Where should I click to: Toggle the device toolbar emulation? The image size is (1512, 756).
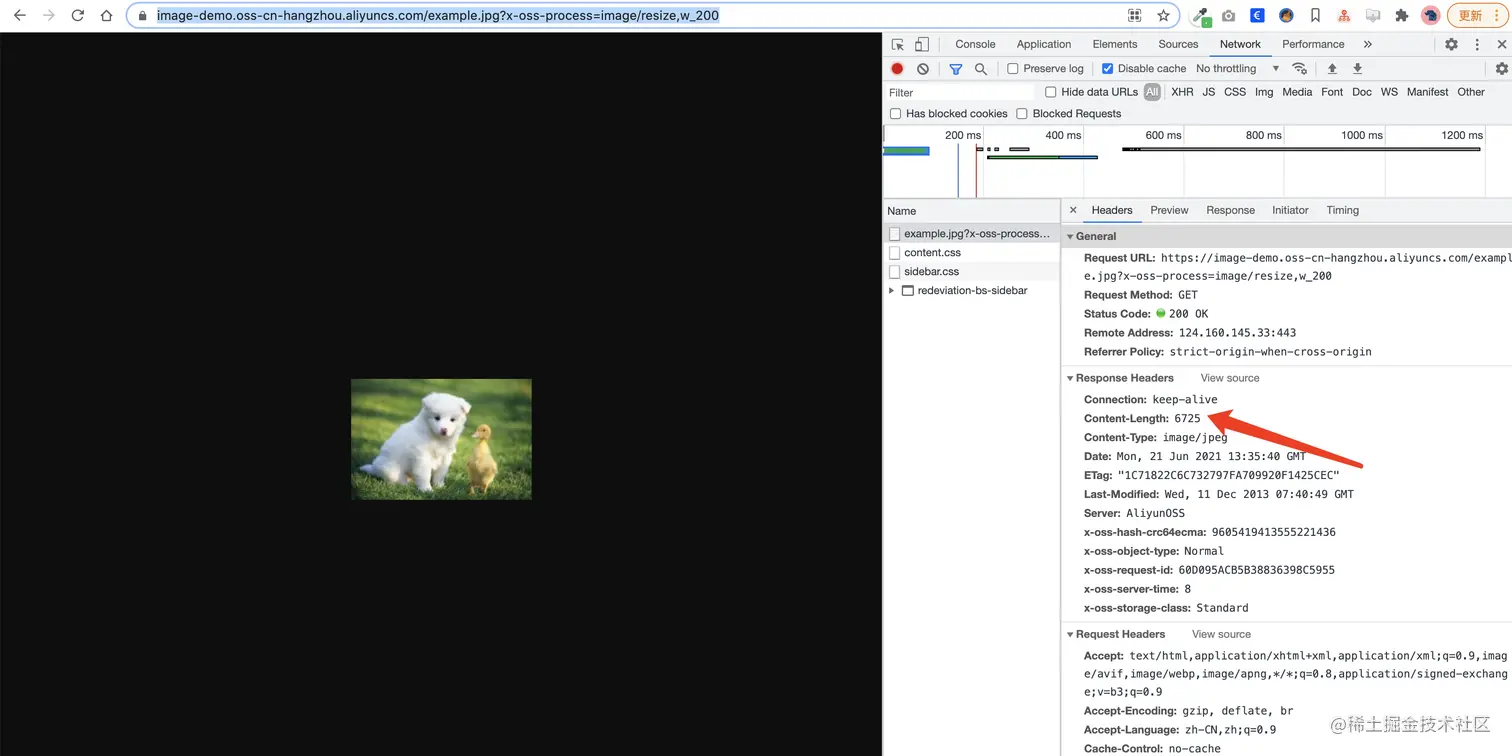coord(922,44)
